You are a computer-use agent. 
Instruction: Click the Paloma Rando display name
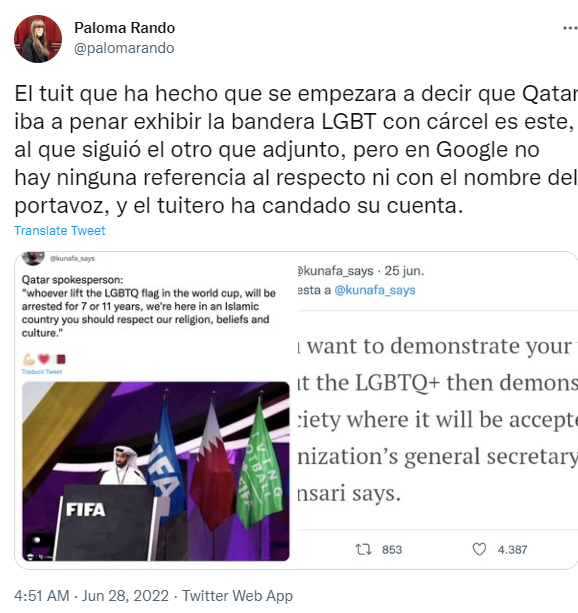[124, 28]
